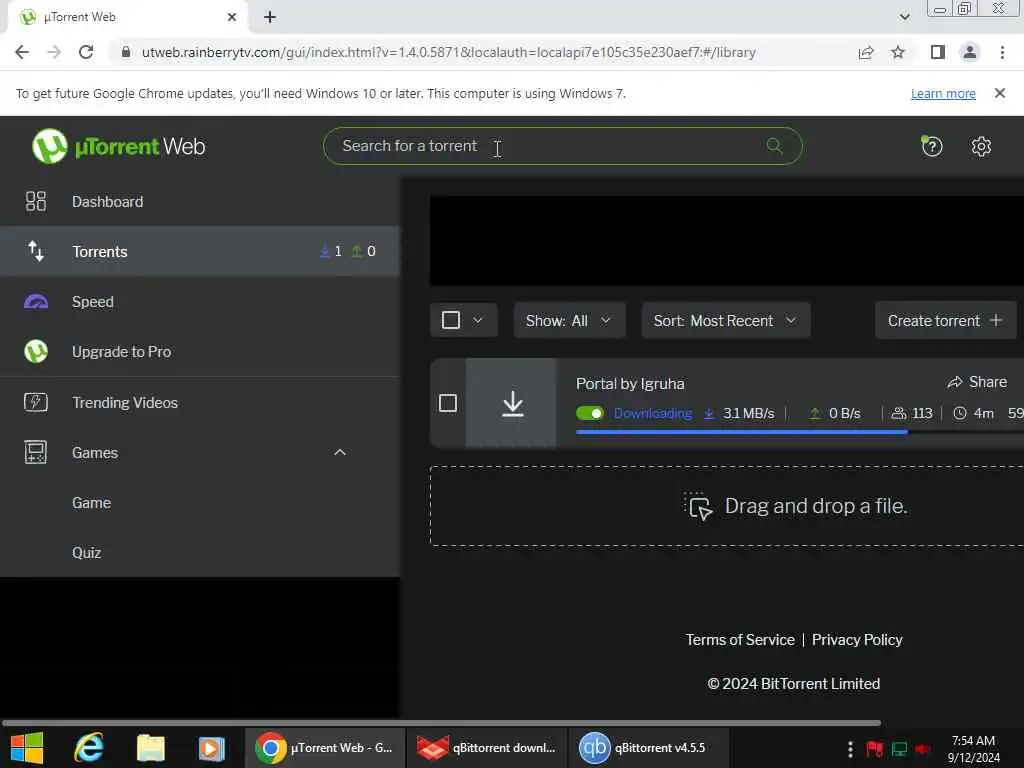The height and width of the screenshot is (768, 1024).
Task: Click the Portal by Igruha title
Action: (x=630, y=383)
